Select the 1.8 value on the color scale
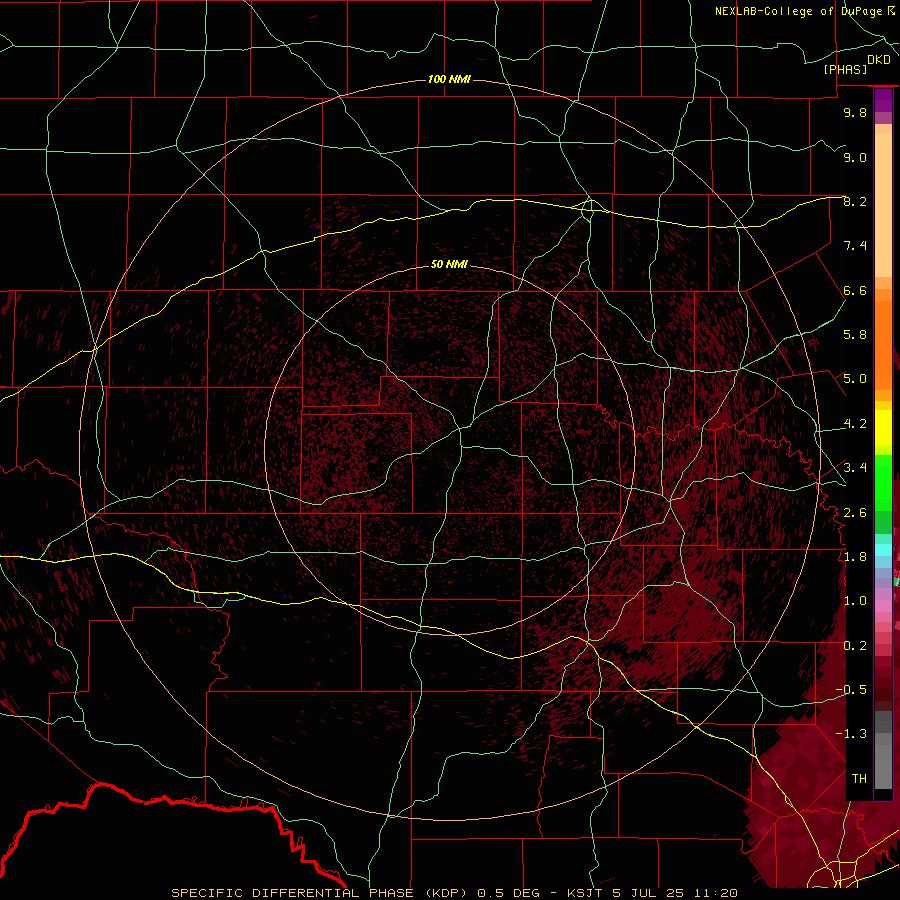Image resolution: width=900 pixels, height=900 pixels. coord(855,557)
